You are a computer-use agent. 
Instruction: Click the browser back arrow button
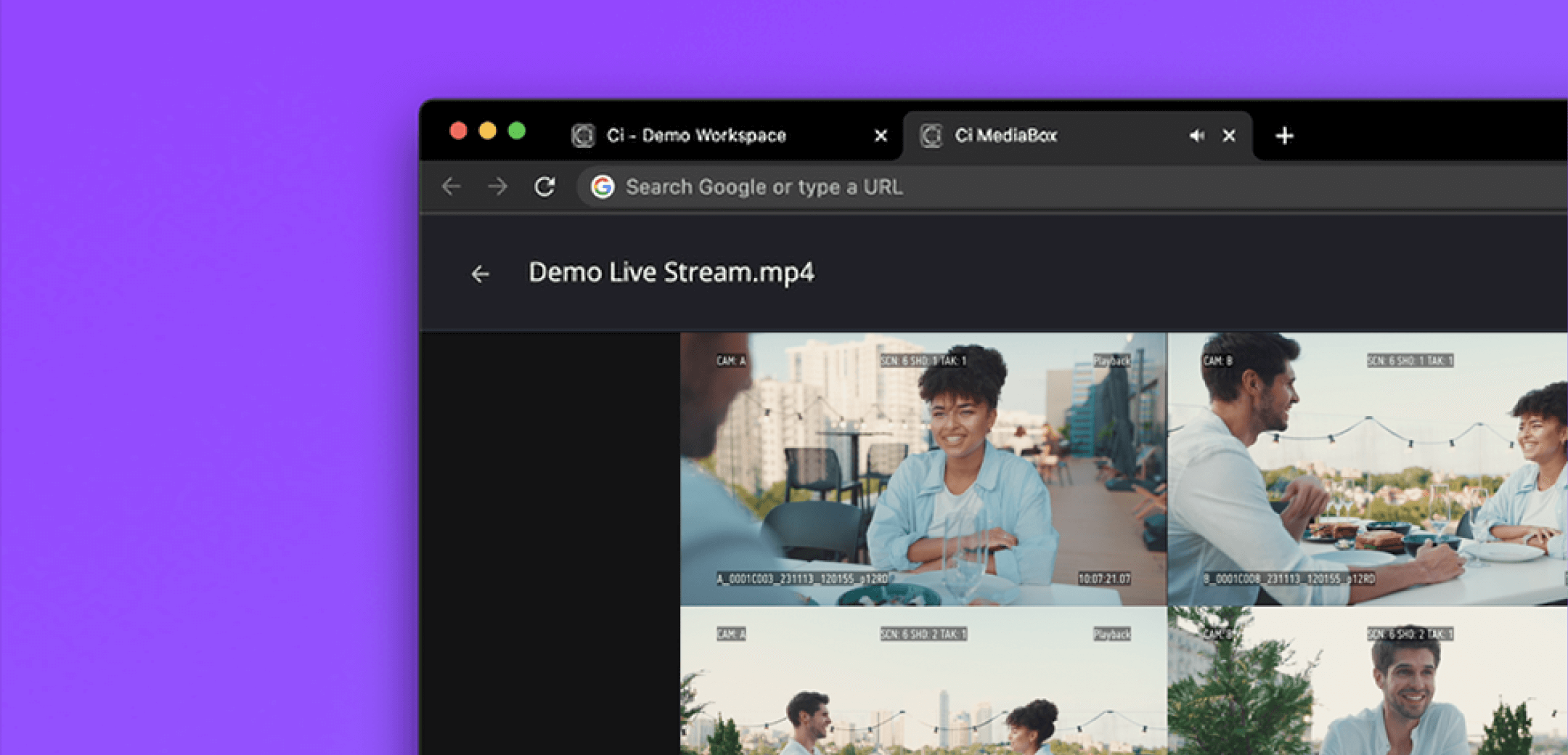pos(451,187)
